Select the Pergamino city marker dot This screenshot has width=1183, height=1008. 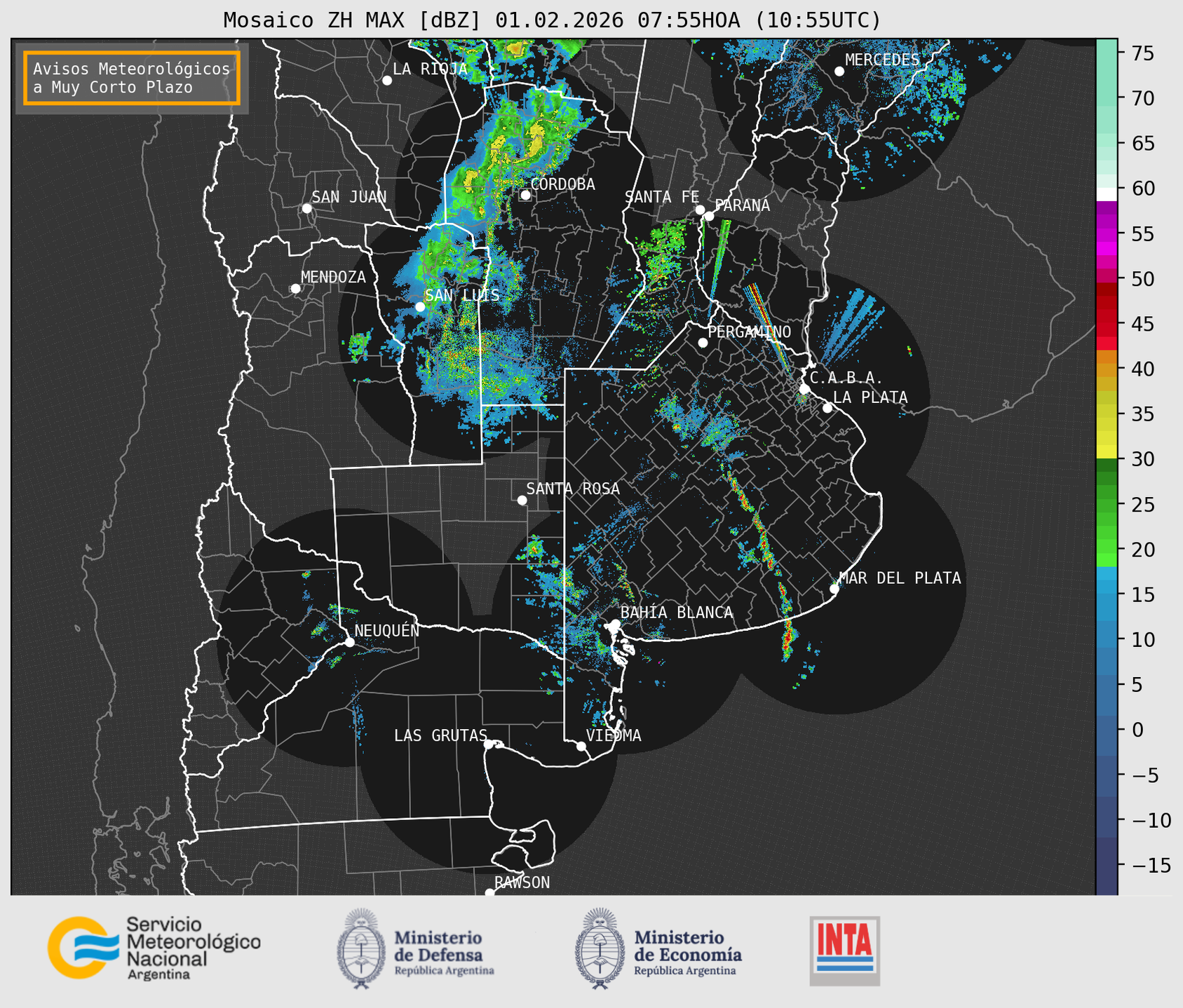click(703, 343)
